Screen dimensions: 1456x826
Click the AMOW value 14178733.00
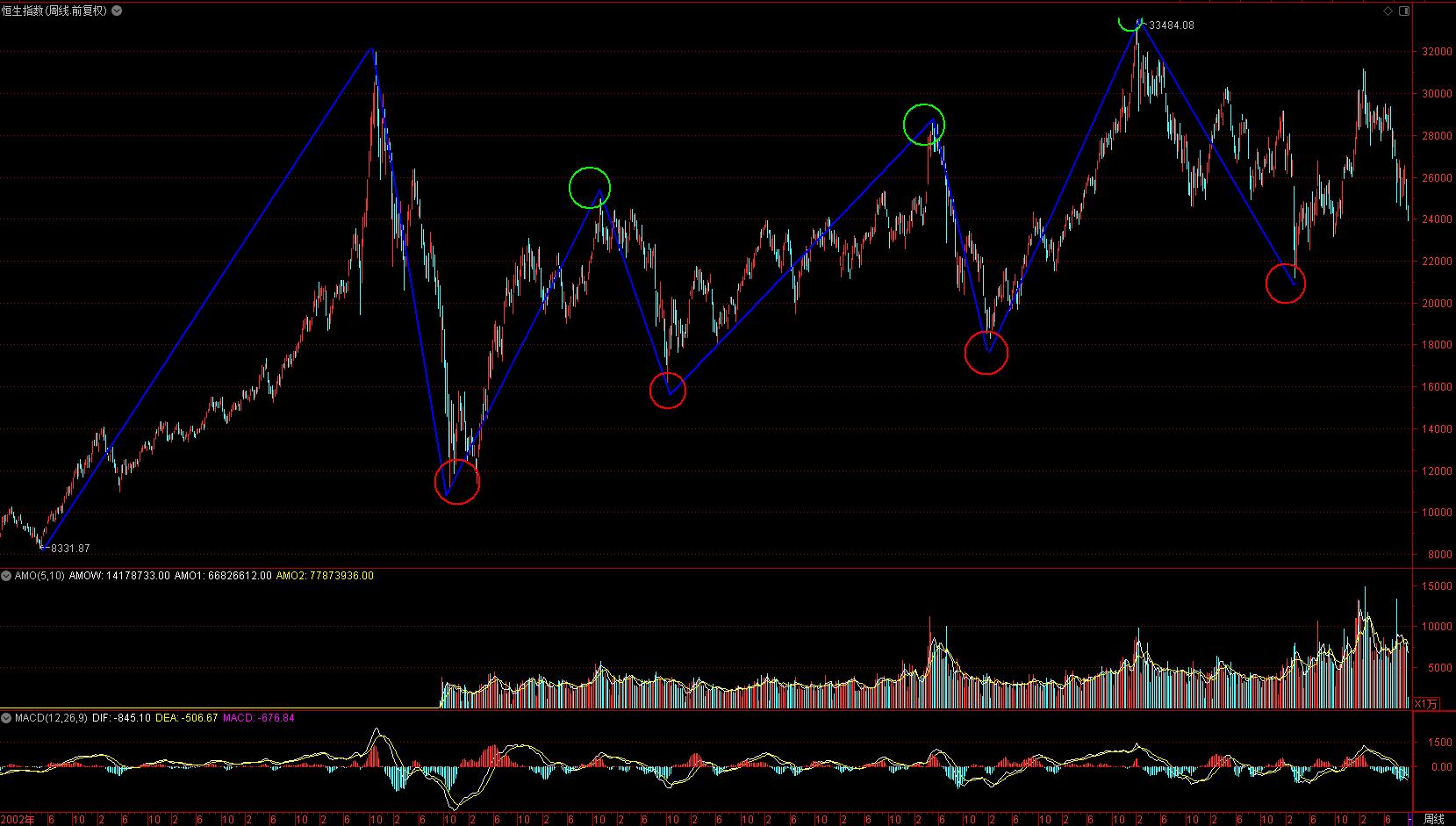[138, 576]
